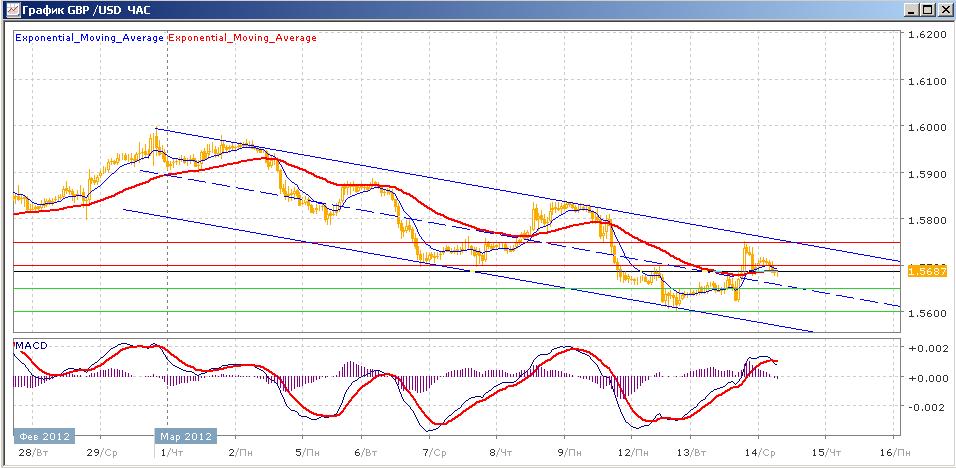The height and width of the screenshot is (468, 956).
Task: Click the MACD indicator label
Action: click(x=32, y=346)
